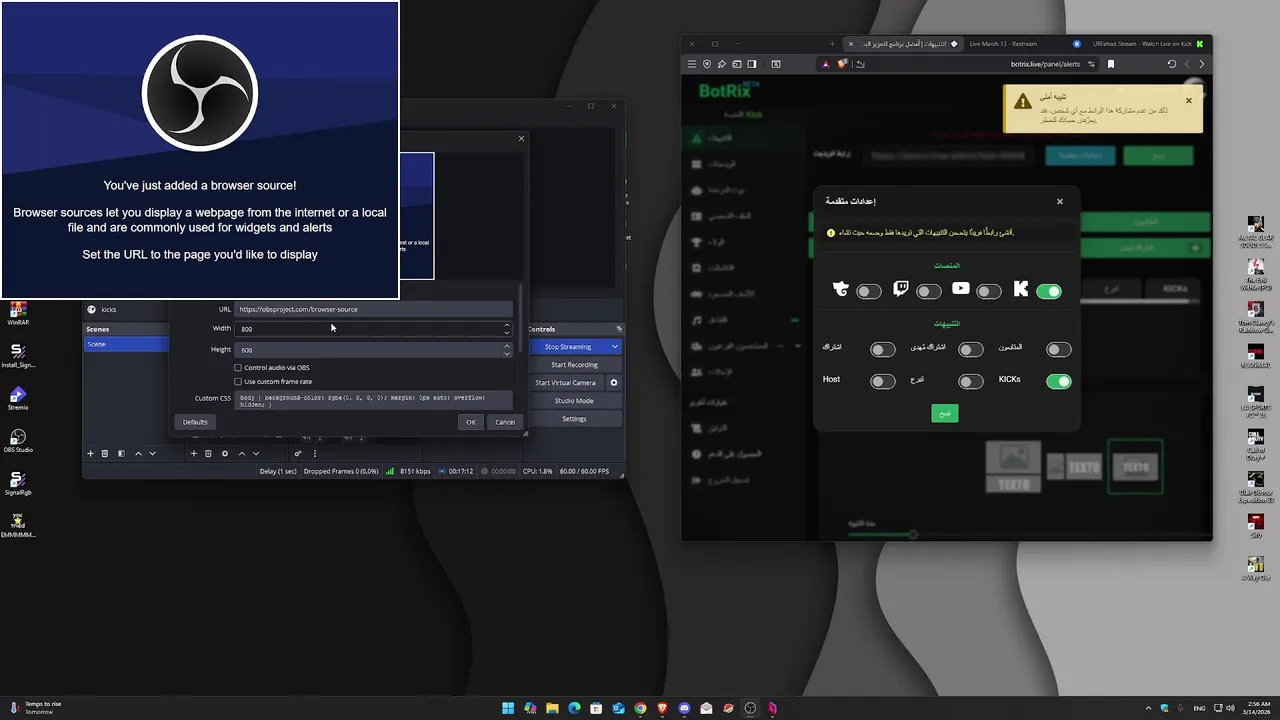Click OK in the browser source properties
Viewport: 1280px width, 720px height.
click(x=471, y=422)
